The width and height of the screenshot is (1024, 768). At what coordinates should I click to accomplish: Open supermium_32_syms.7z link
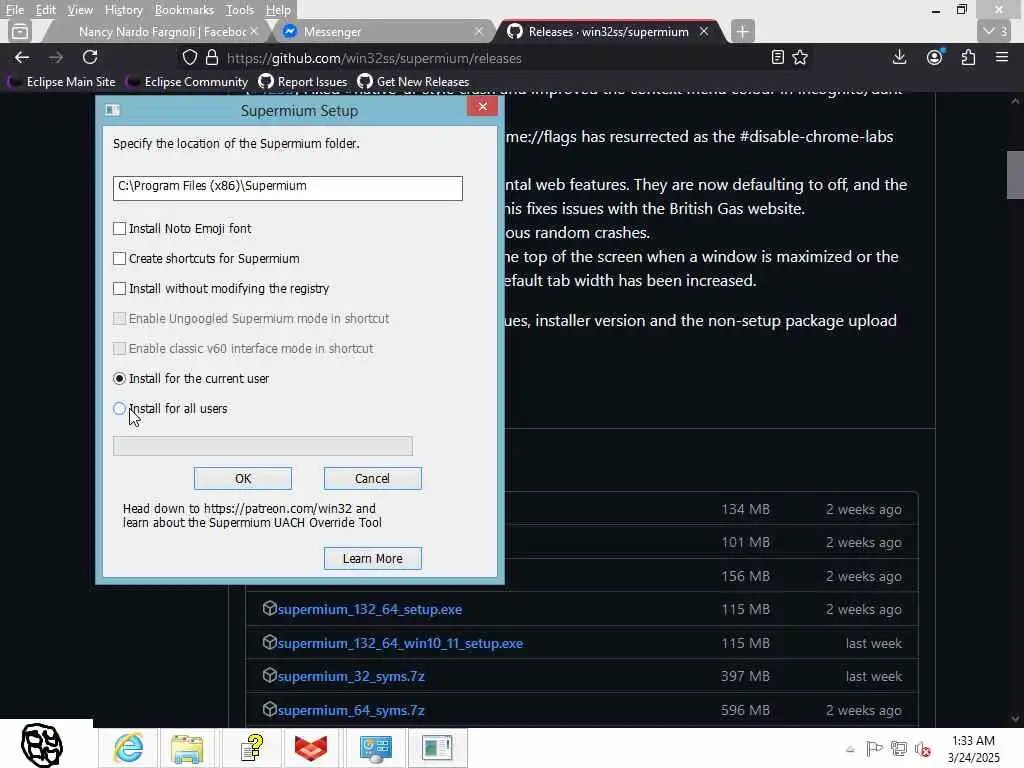click(351, 677)
